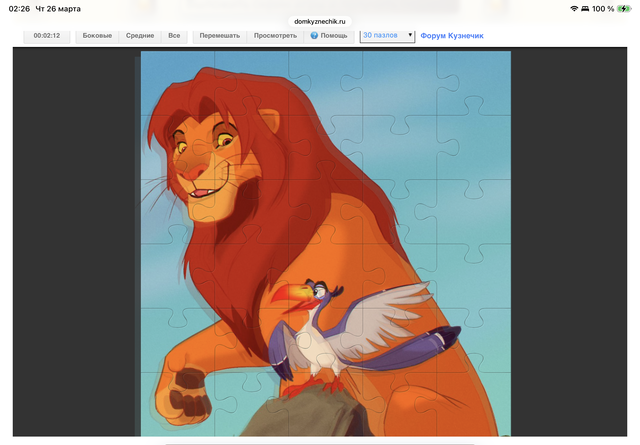
Task: Tap the battery icon in status bar
Action: click(624, 8)
